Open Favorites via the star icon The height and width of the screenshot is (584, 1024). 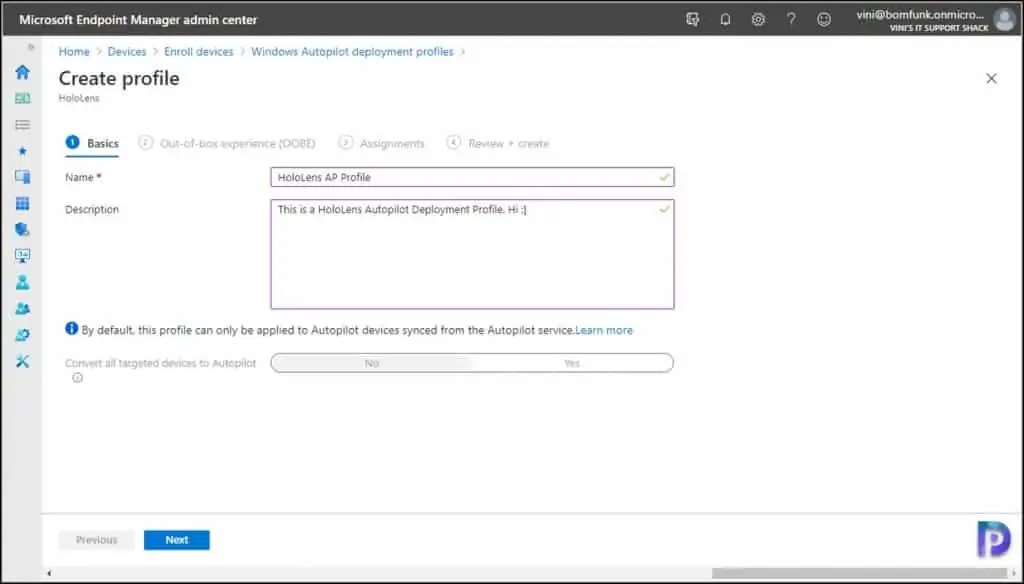pyautogui.click(x=22, y=150)
